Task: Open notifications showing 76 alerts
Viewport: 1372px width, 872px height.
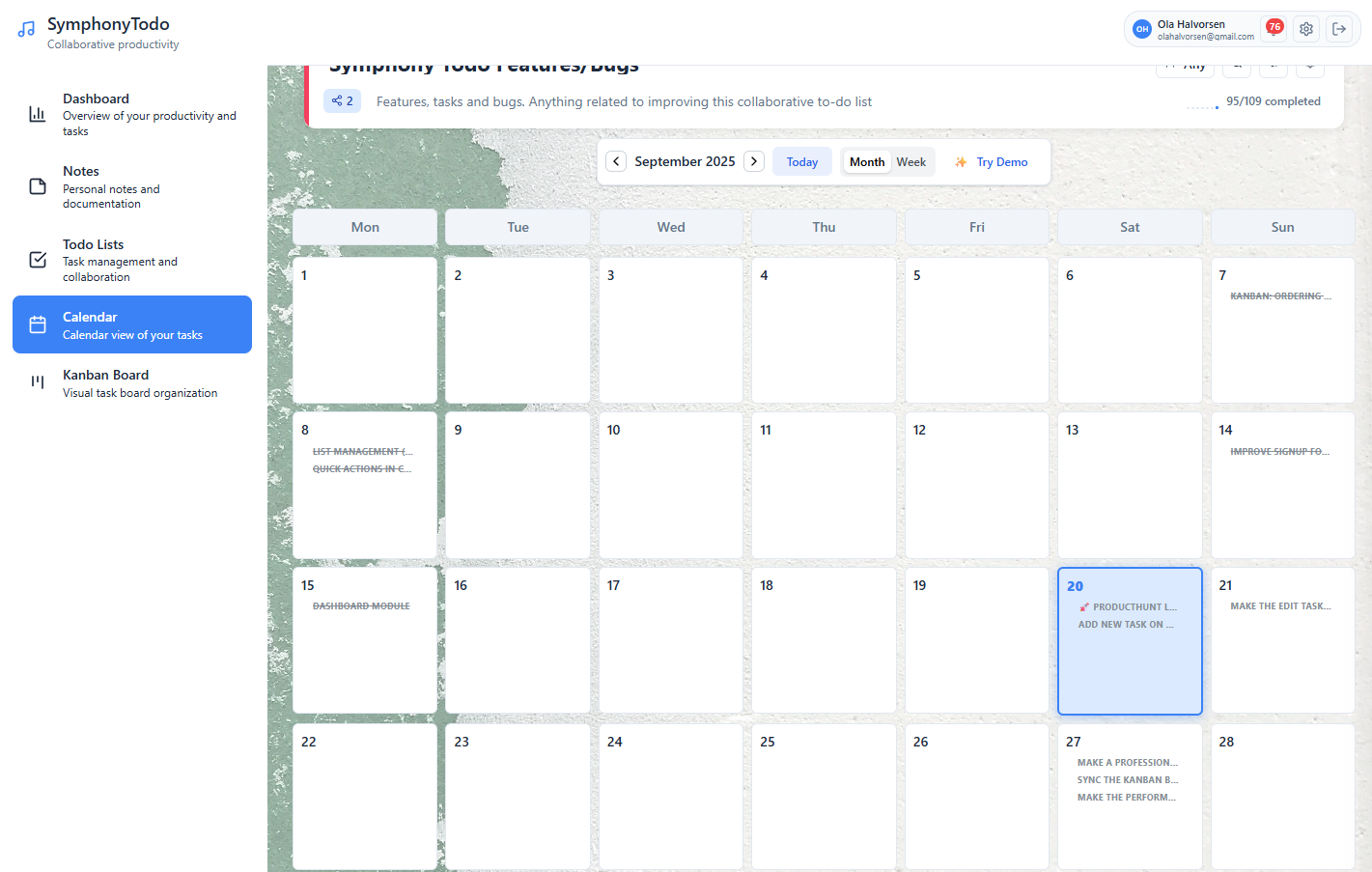Action: coord(1274,29)
